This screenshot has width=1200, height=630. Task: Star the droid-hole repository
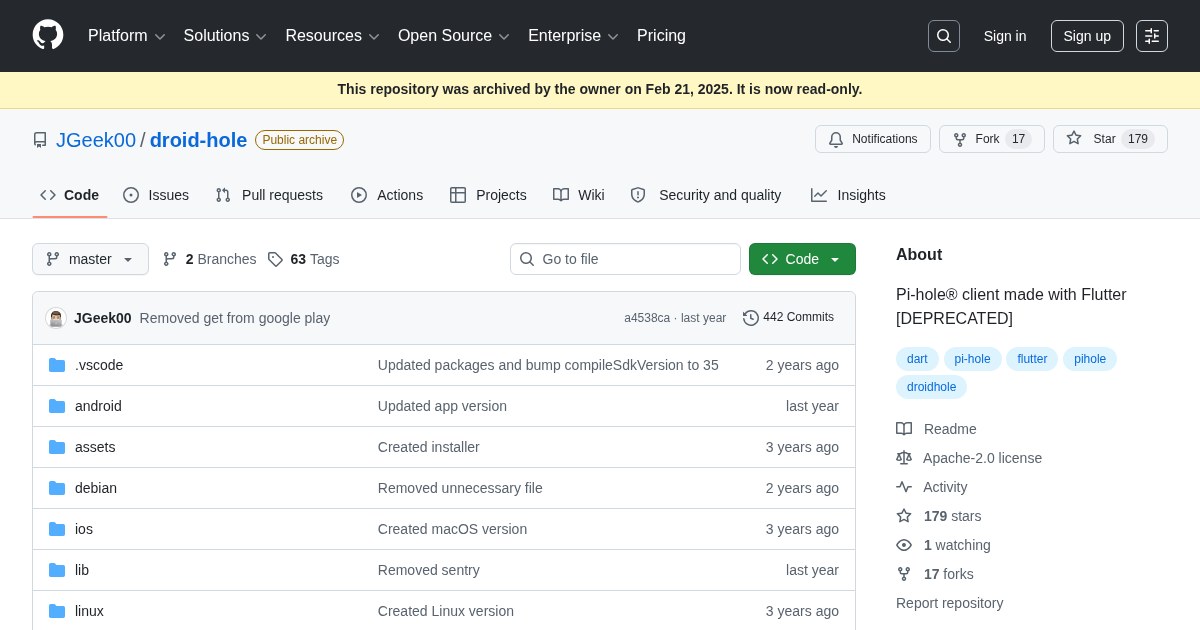coord(1110,139)
